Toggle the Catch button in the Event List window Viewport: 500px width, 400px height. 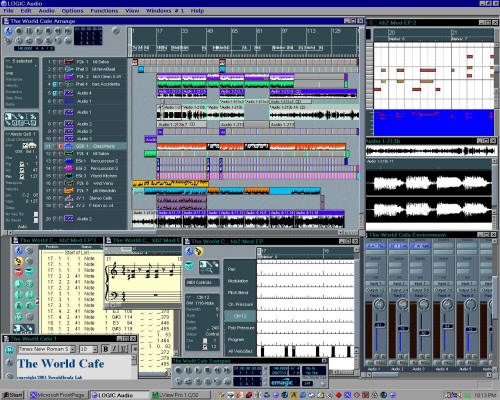[x=19, y=250]
